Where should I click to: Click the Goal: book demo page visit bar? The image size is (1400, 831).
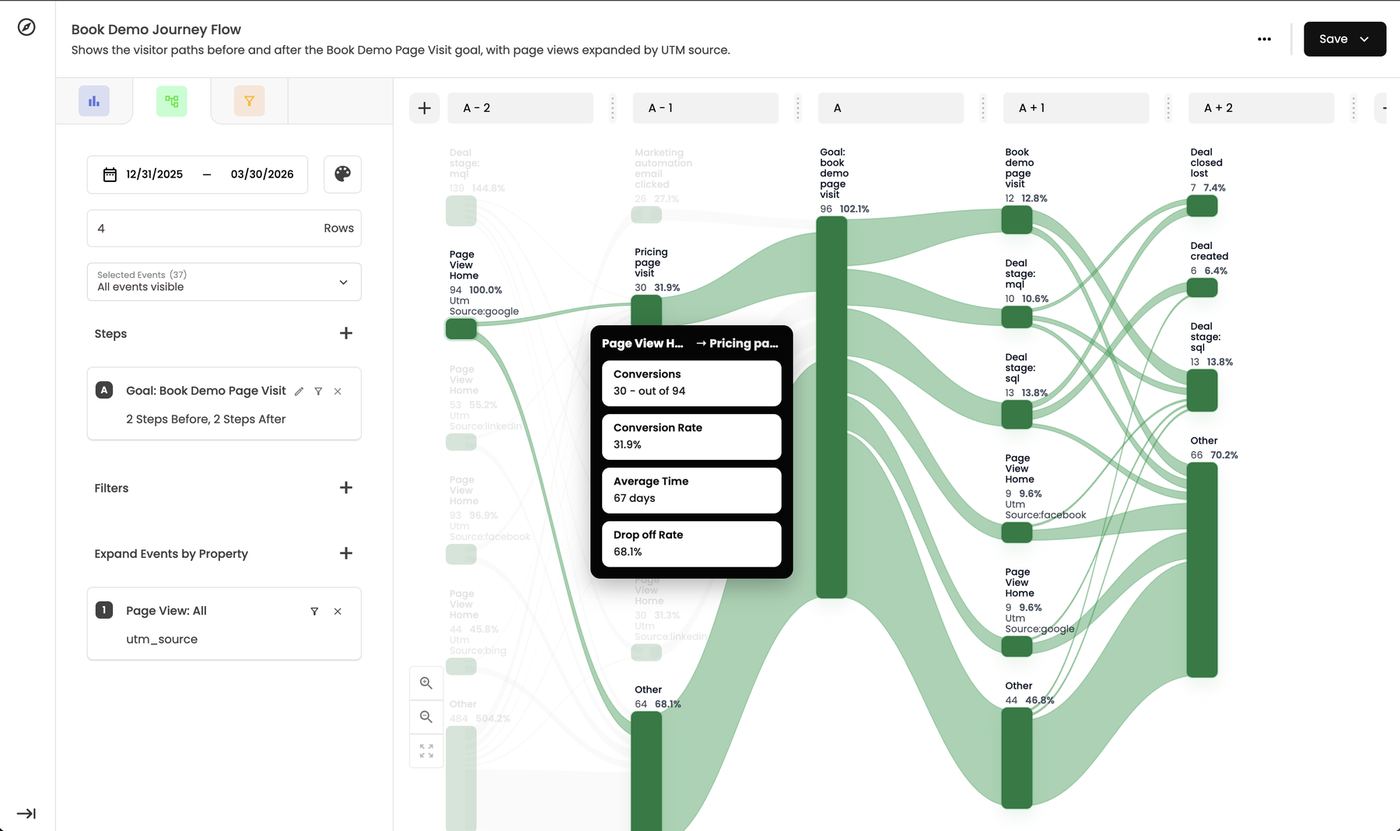coord(832,407)
